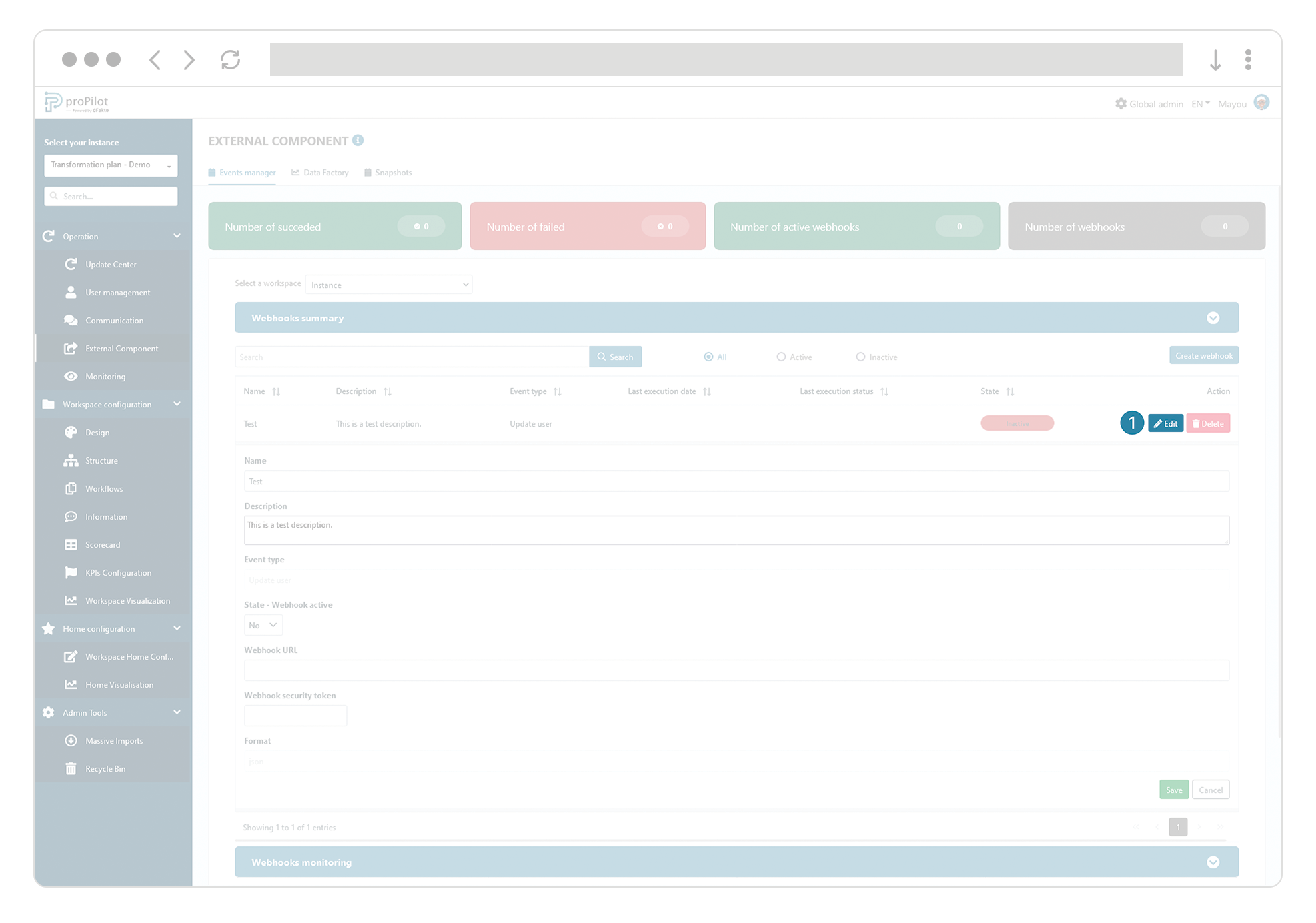Image resolution: width=1316 pixels, height=923 pixels.
Task: Open the Recycle Bin
Action: (x=105, y=768)
